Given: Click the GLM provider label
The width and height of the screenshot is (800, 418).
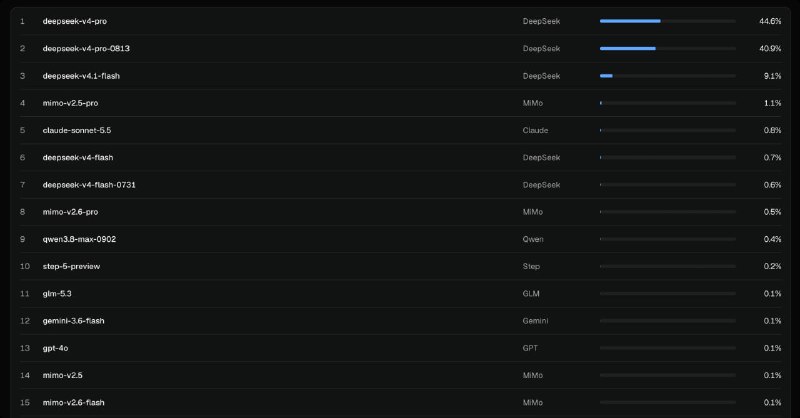Looking at the screenshot, I should [531, 293].
